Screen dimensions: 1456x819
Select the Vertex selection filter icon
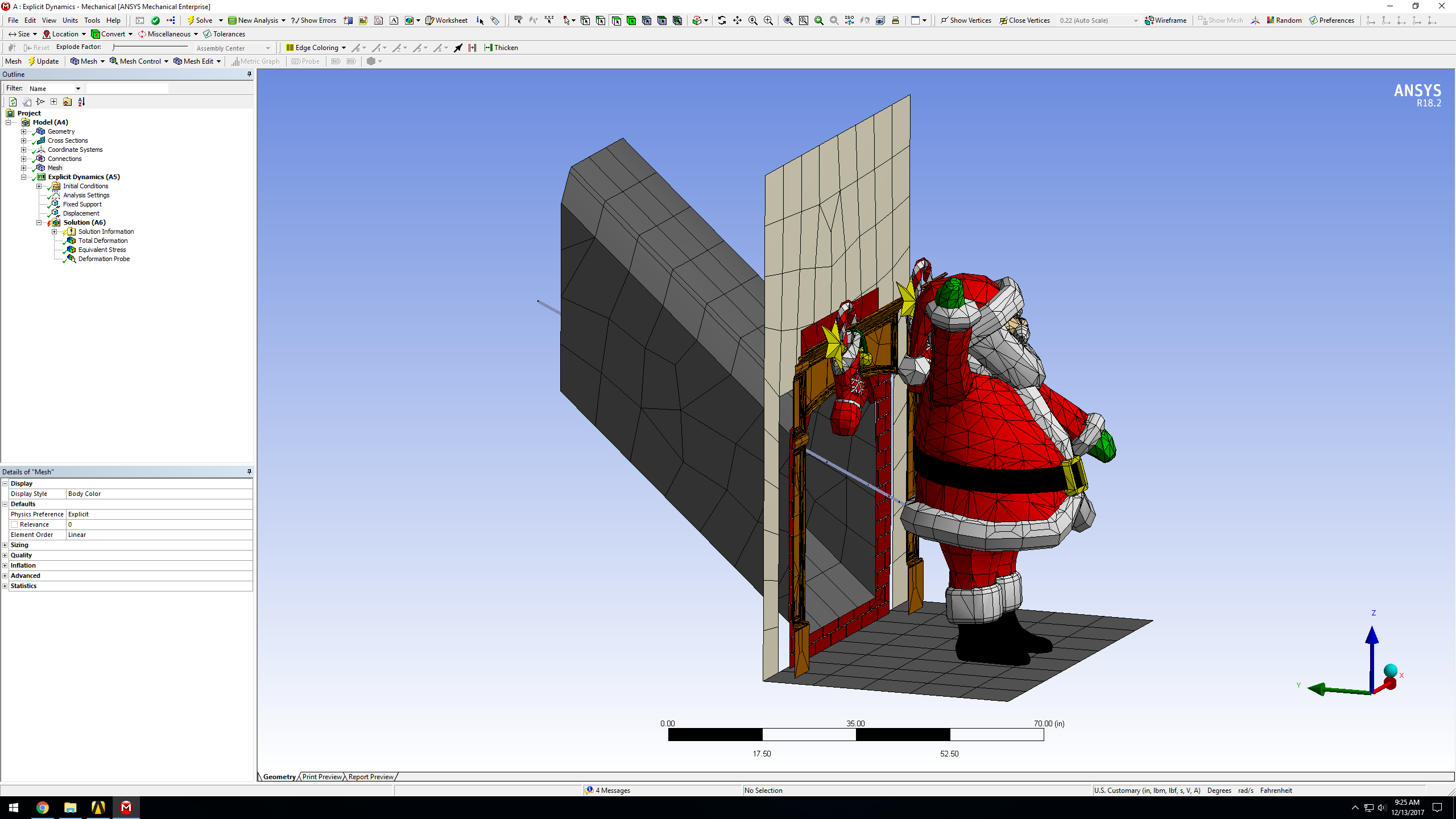tap(585, 20)
